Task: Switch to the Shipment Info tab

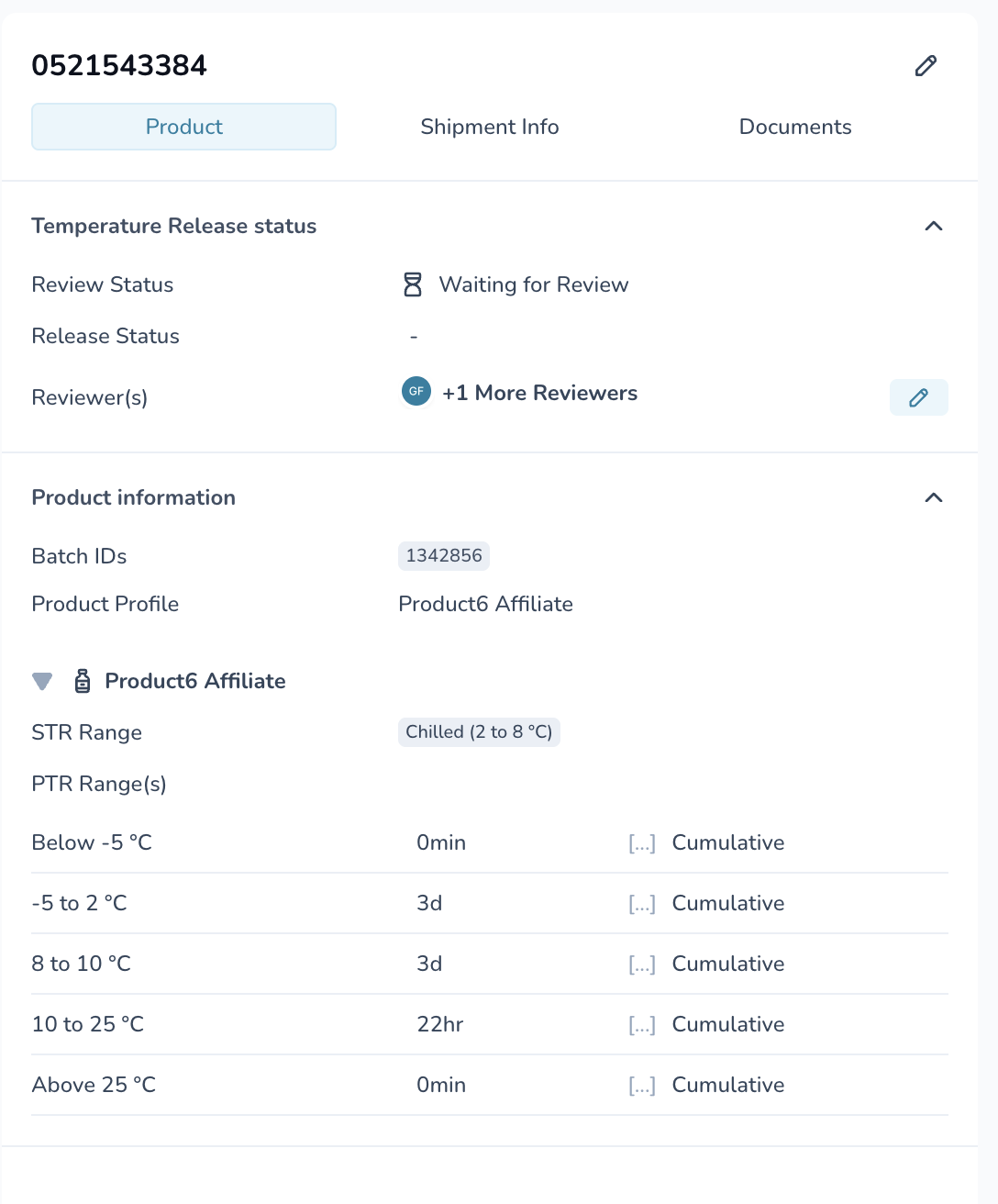Action: point(490,127)
